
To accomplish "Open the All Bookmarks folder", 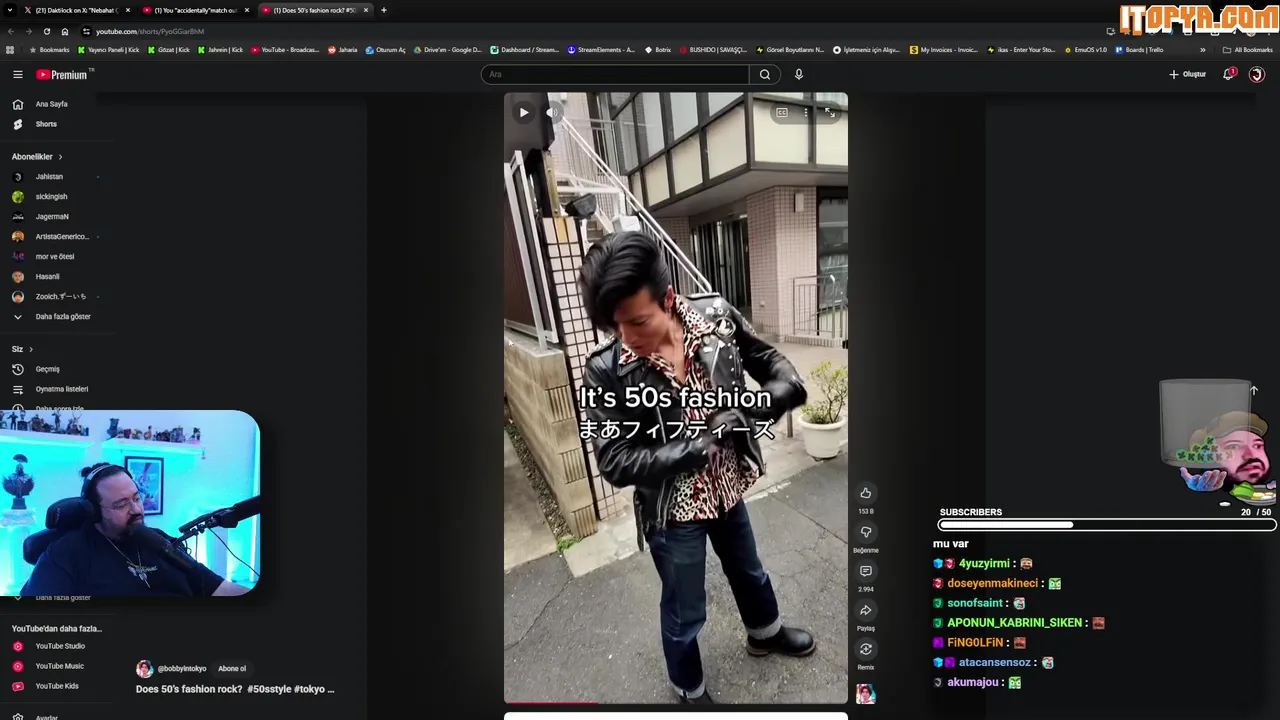I will pyautogui.click(x=1247, y=50).
